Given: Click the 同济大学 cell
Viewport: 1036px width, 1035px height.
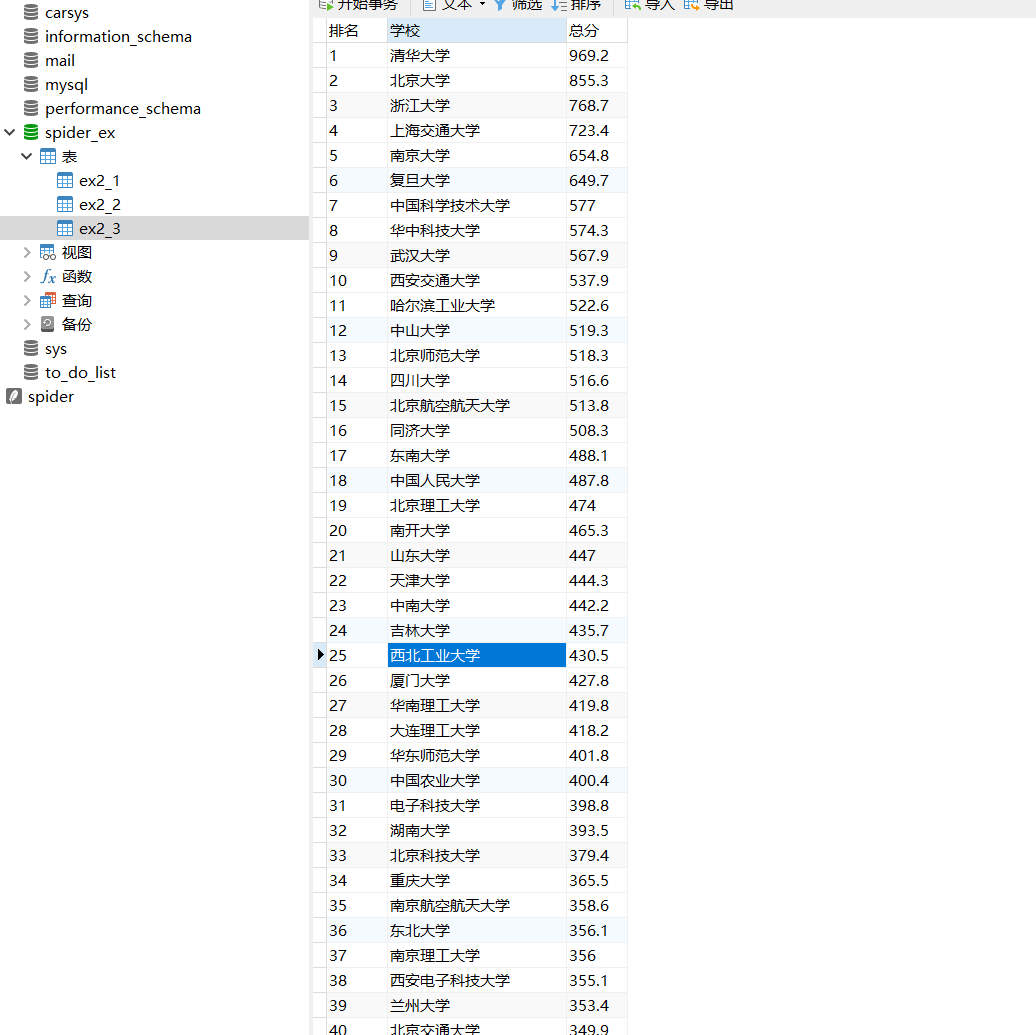Looking at the screenshot, I should [x=476, y=430].
